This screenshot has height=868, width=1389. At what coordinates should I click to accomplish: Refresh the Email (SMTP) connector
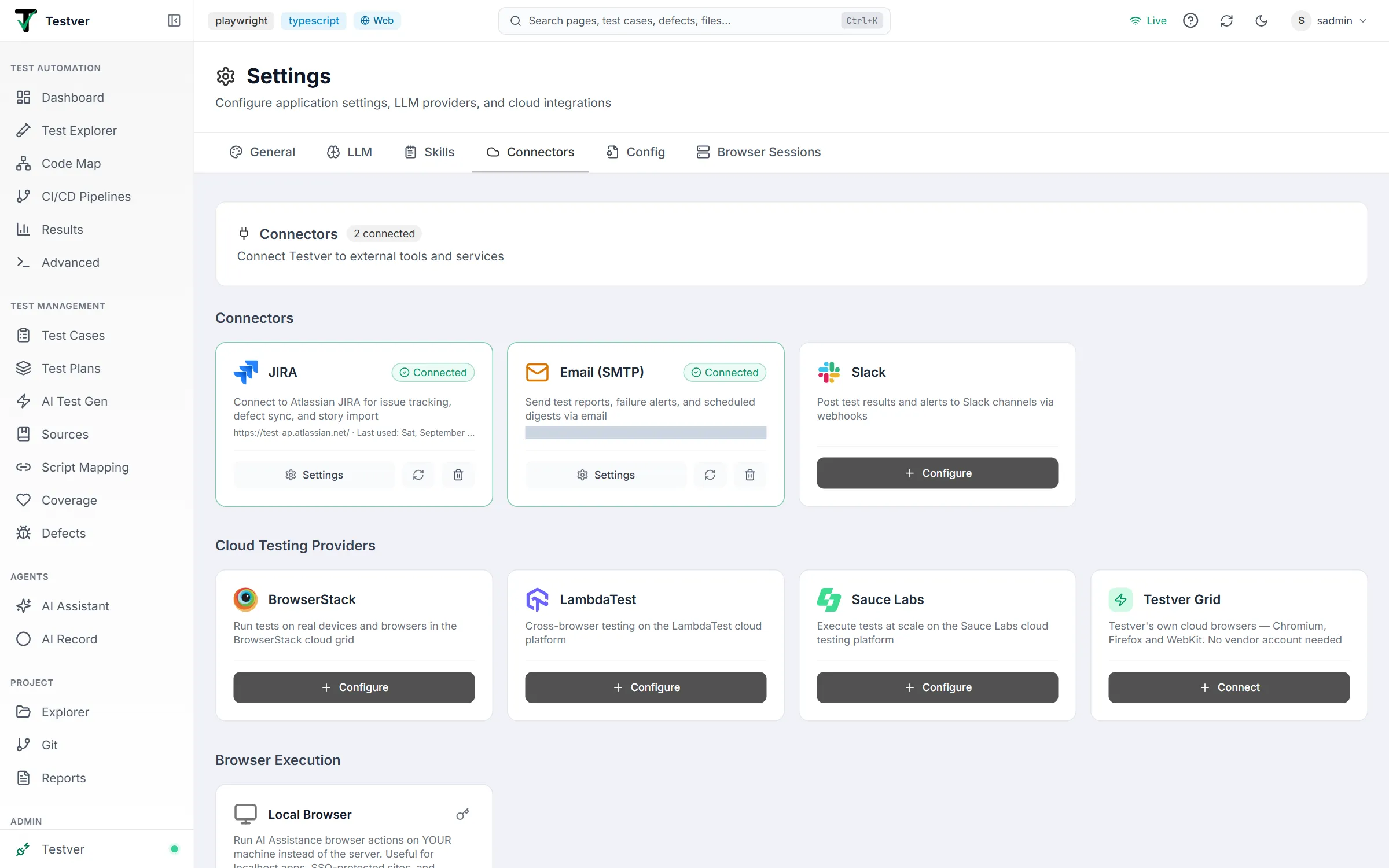tap(710, 475)
